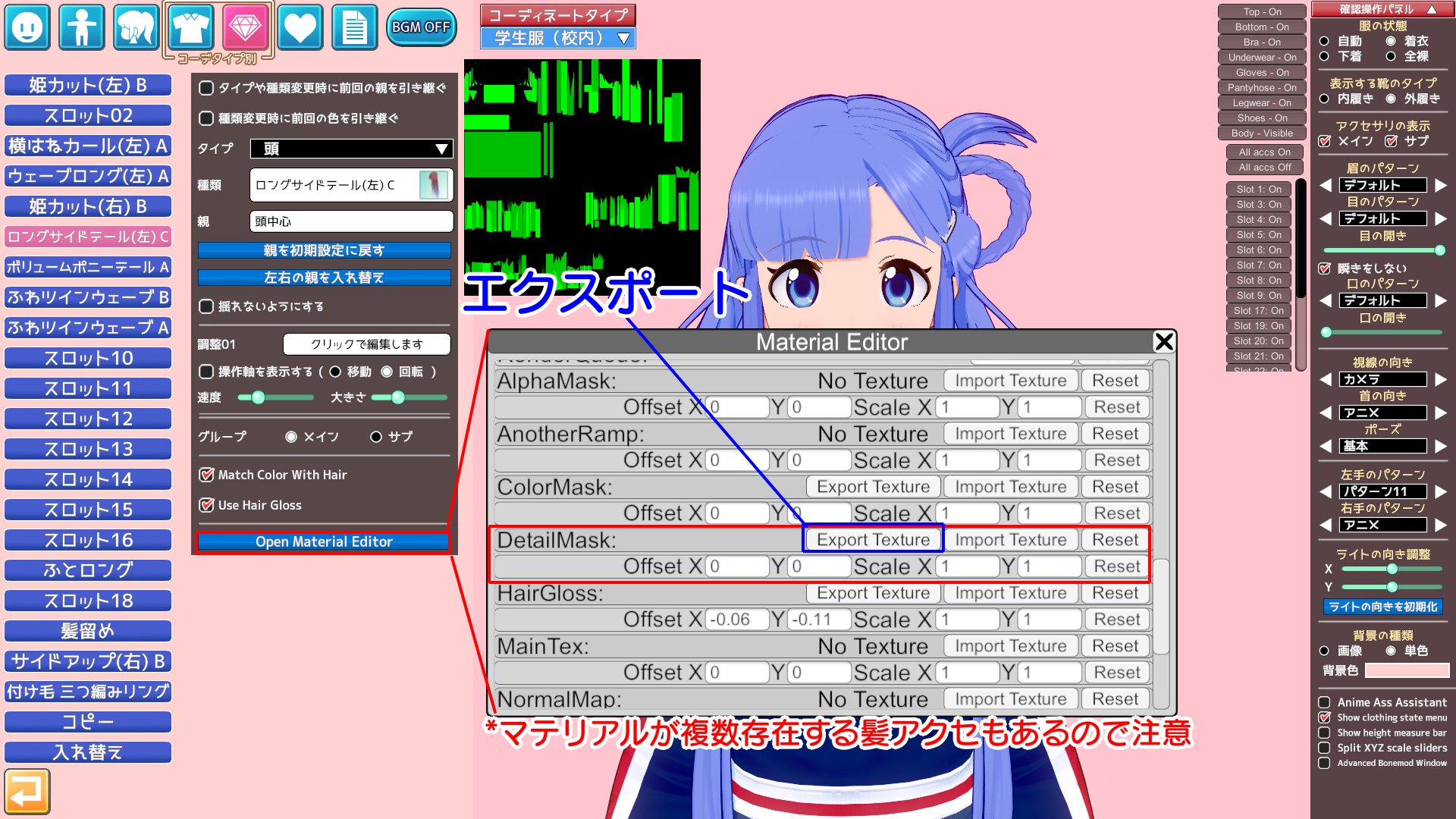Enable Split XYZ scale sliders
Screen dimensions: 1456x819
pos(1324,748)
